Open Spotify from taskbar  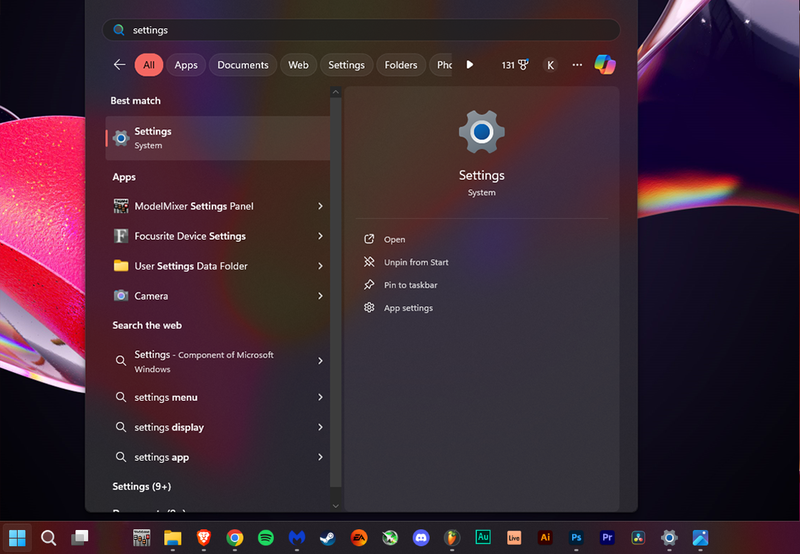266,537
